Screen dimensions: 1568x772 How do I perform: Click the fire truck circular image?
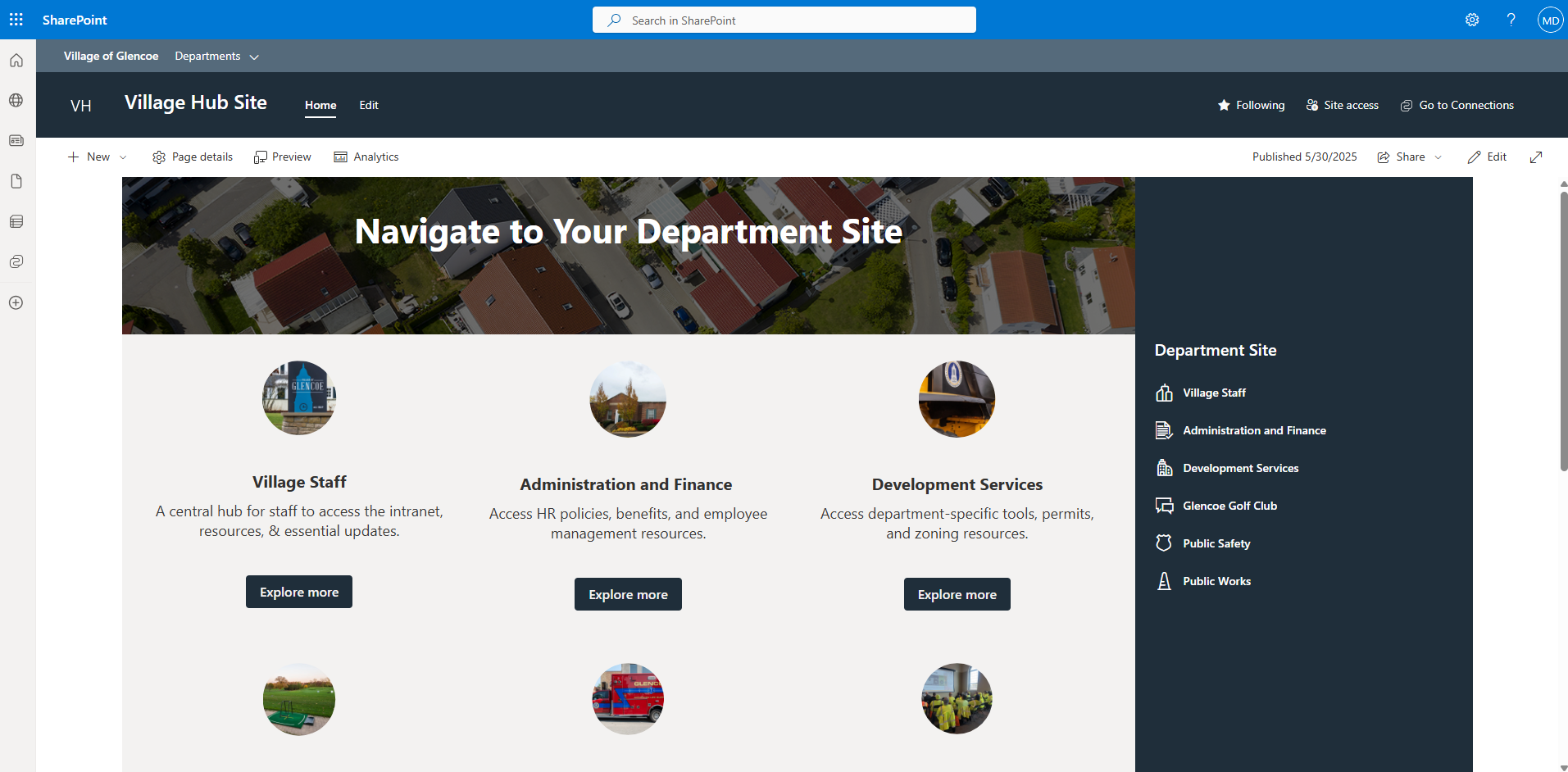628,699
